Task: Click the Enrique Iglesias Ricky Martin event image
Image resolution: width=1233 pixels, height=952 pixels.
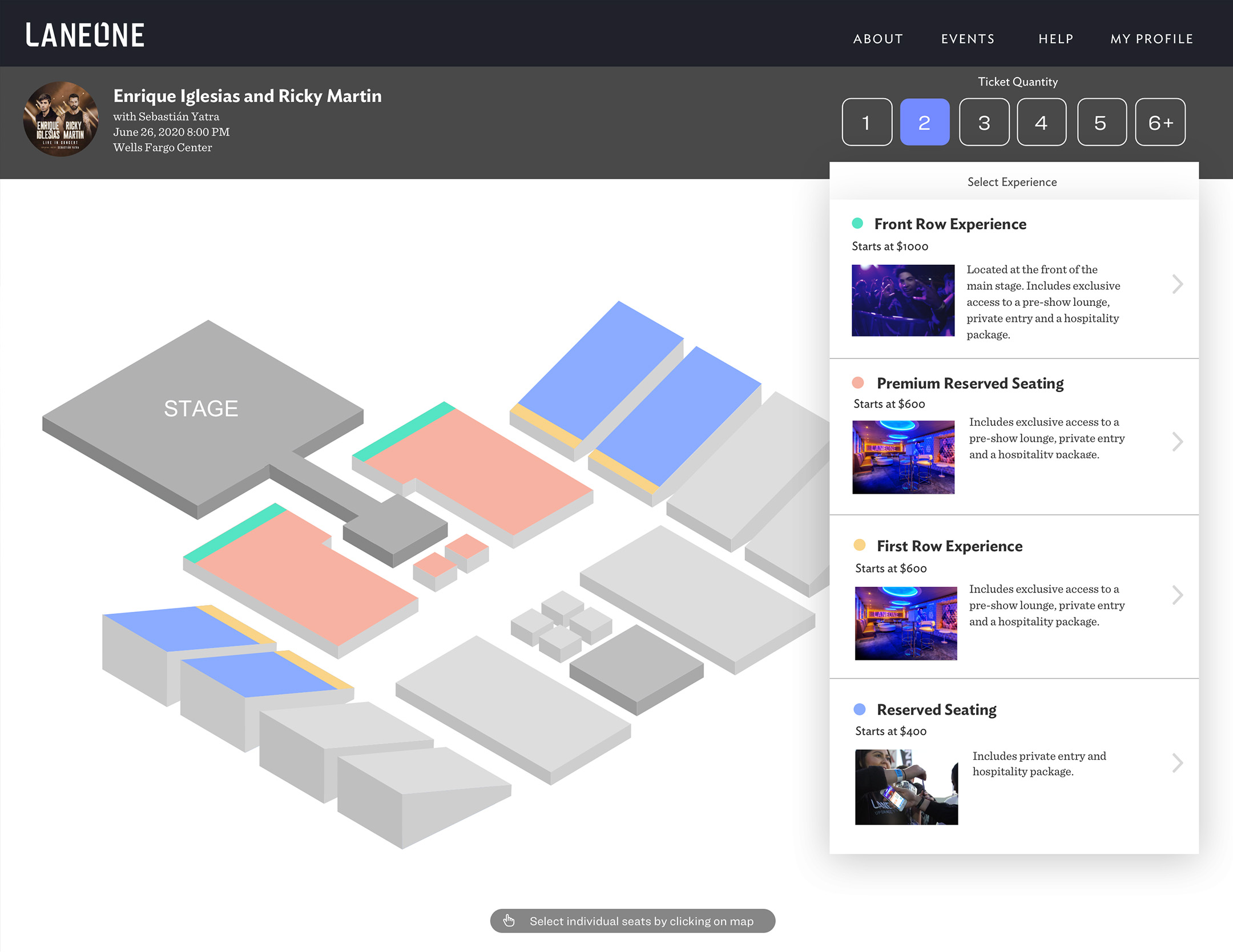Action: pos(61,119)
